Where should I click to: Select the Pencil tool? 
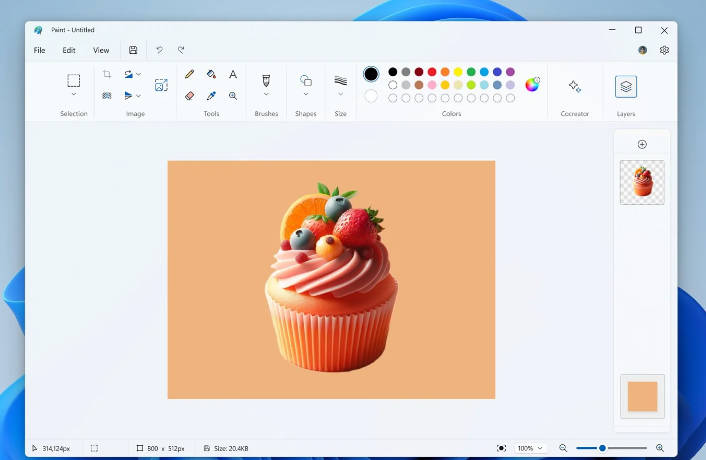(190, 74)
